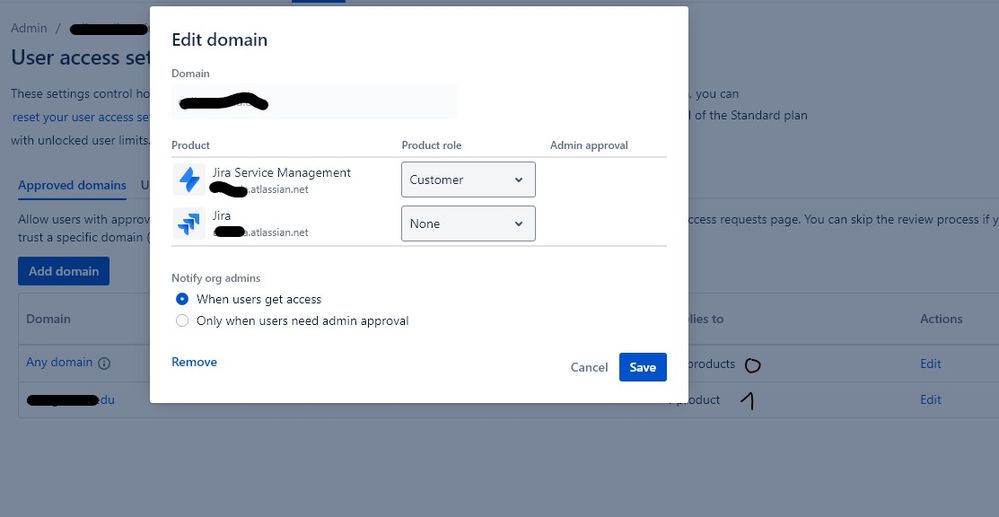This screenshot has width=999, height=517.
Task: Click Edit for the .edu domain row
Action: [930, 400]
